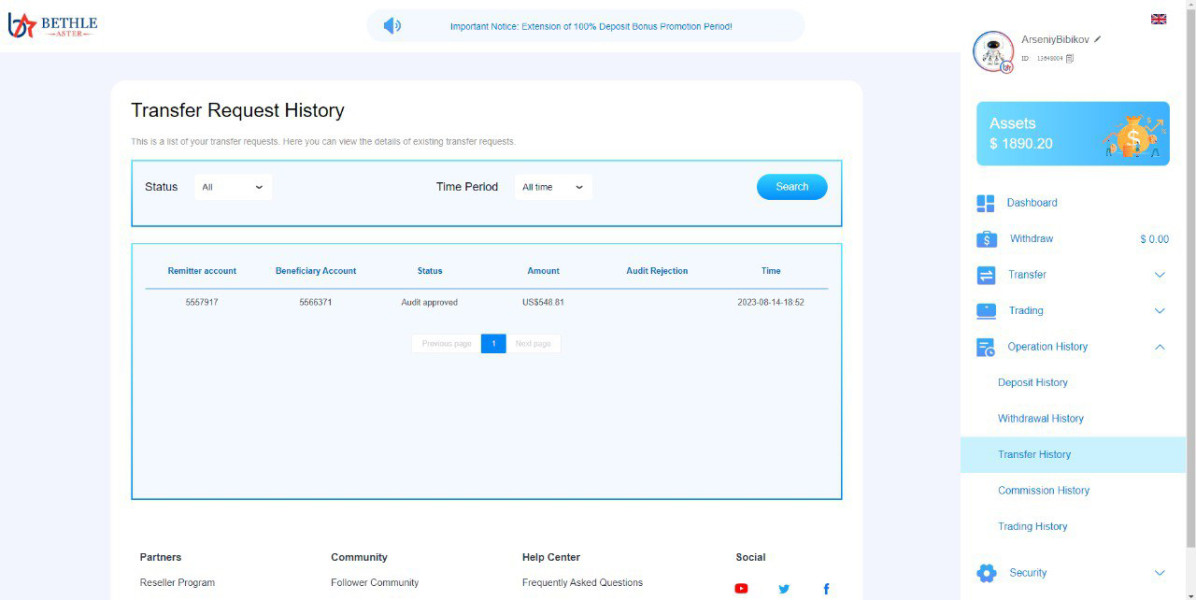The width and height of the screenshot is (1196, 600).
Task: Click the Assets balance card
Action: click(x=1072, y=133)
